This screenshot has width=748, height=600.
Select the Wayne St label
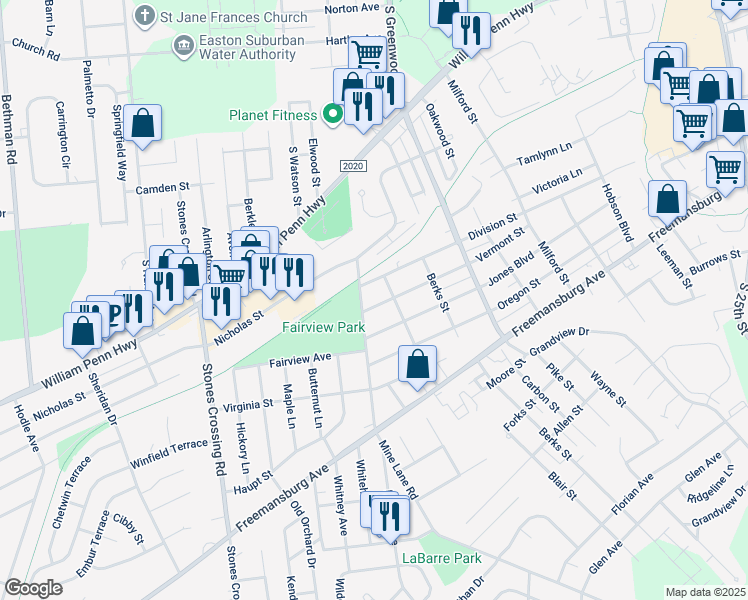(608, 389)
